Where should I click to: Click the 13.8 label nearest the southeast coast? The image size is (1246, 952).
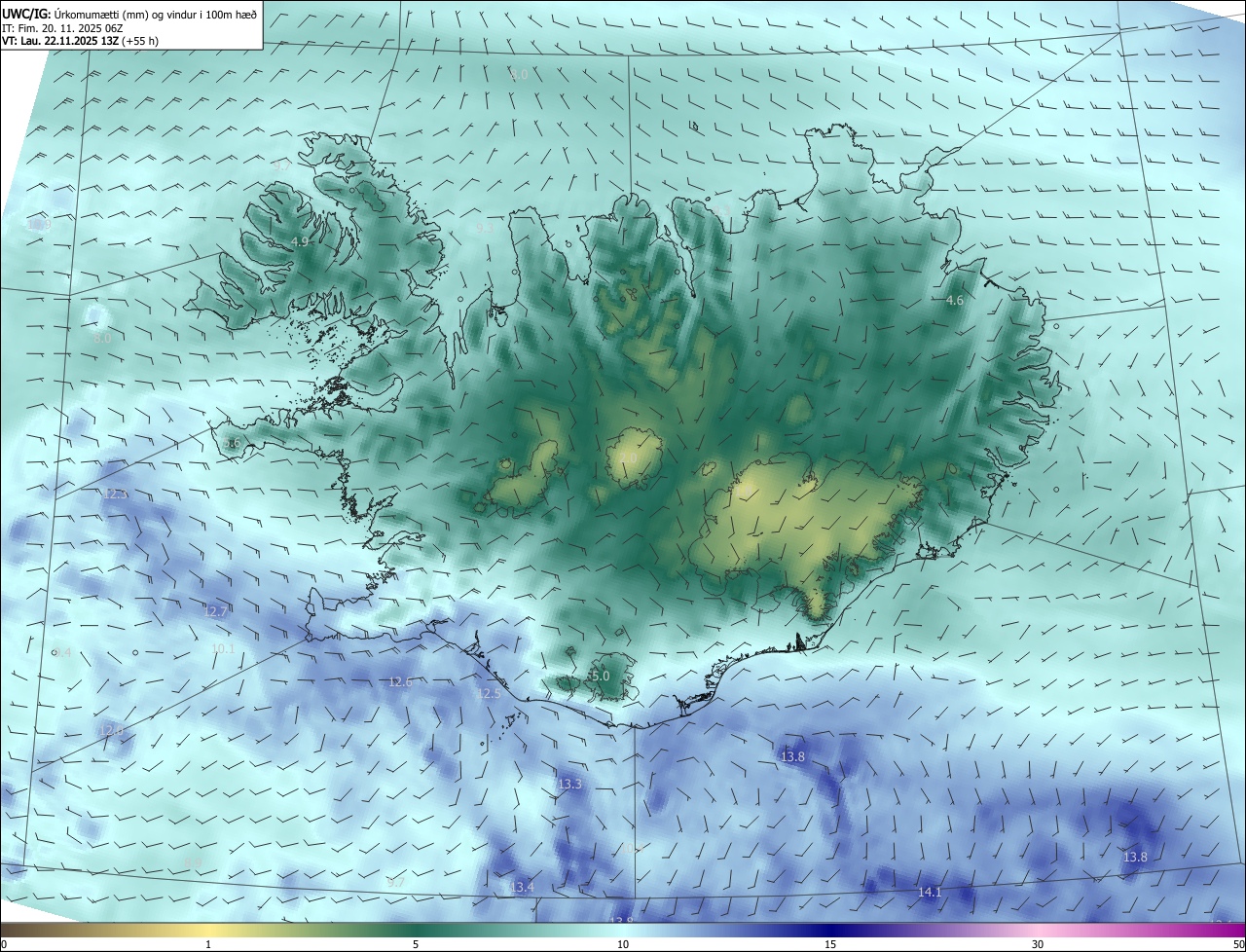793,756
